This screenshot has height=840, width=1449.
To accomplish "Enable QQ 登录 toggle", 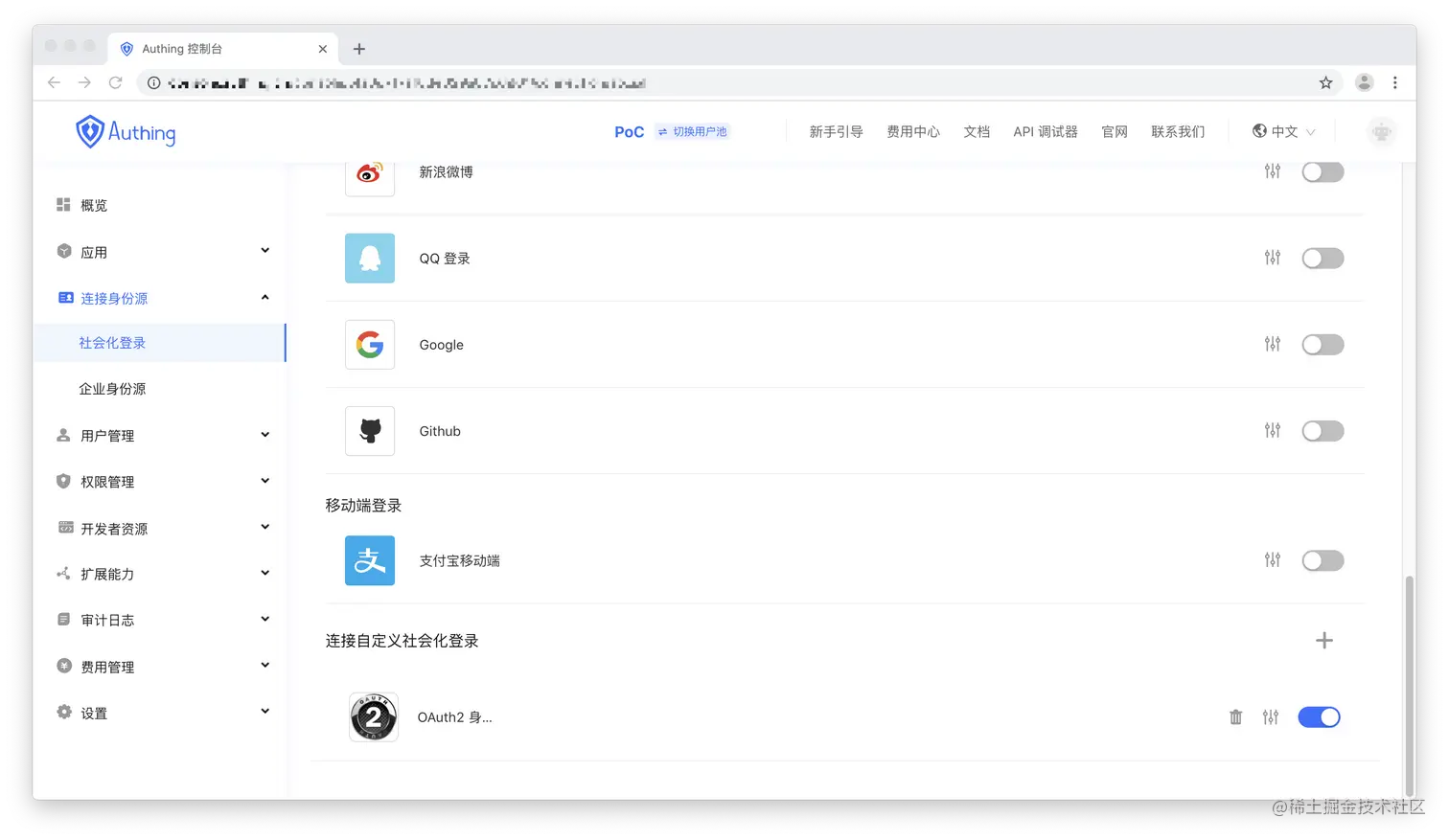I will coord(1322,258).
